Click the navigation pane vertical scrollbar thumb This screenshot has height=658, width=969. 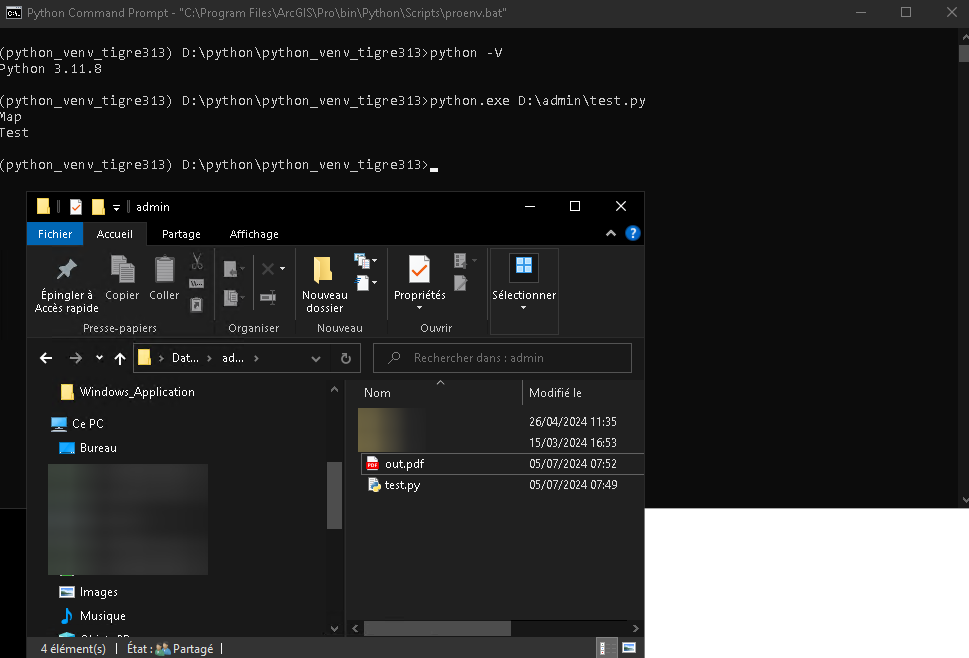(x=334, y=496)
